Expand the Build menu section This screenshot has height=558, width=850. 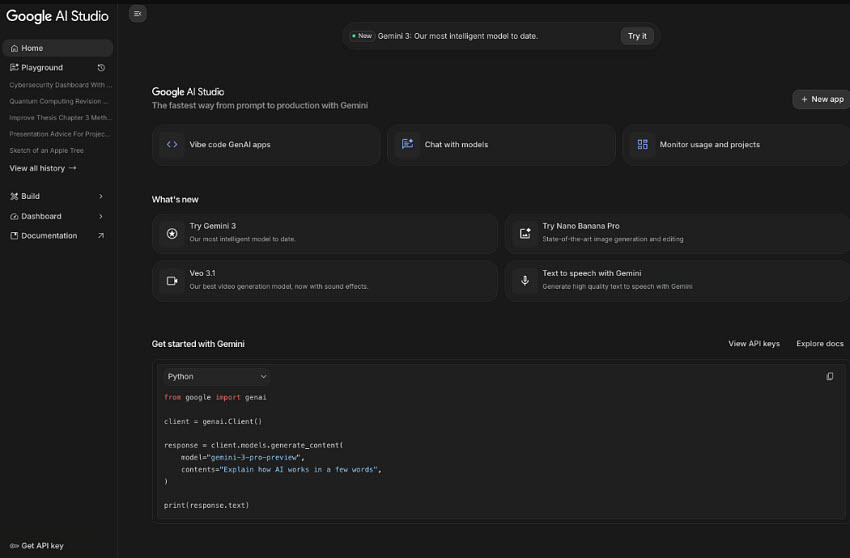pos(57,196)
